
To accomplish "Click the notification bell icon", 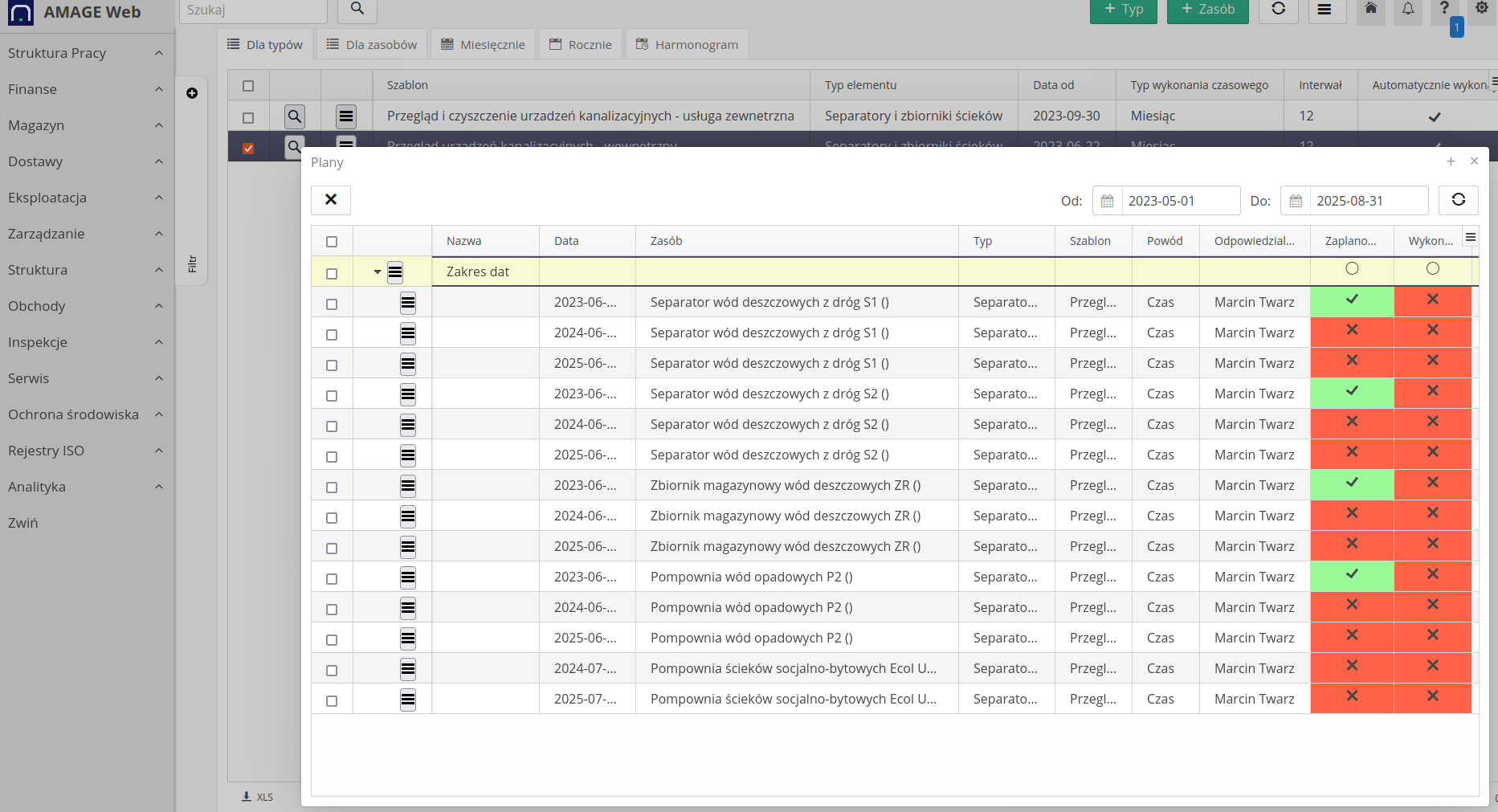I will tap(1408, 9).
